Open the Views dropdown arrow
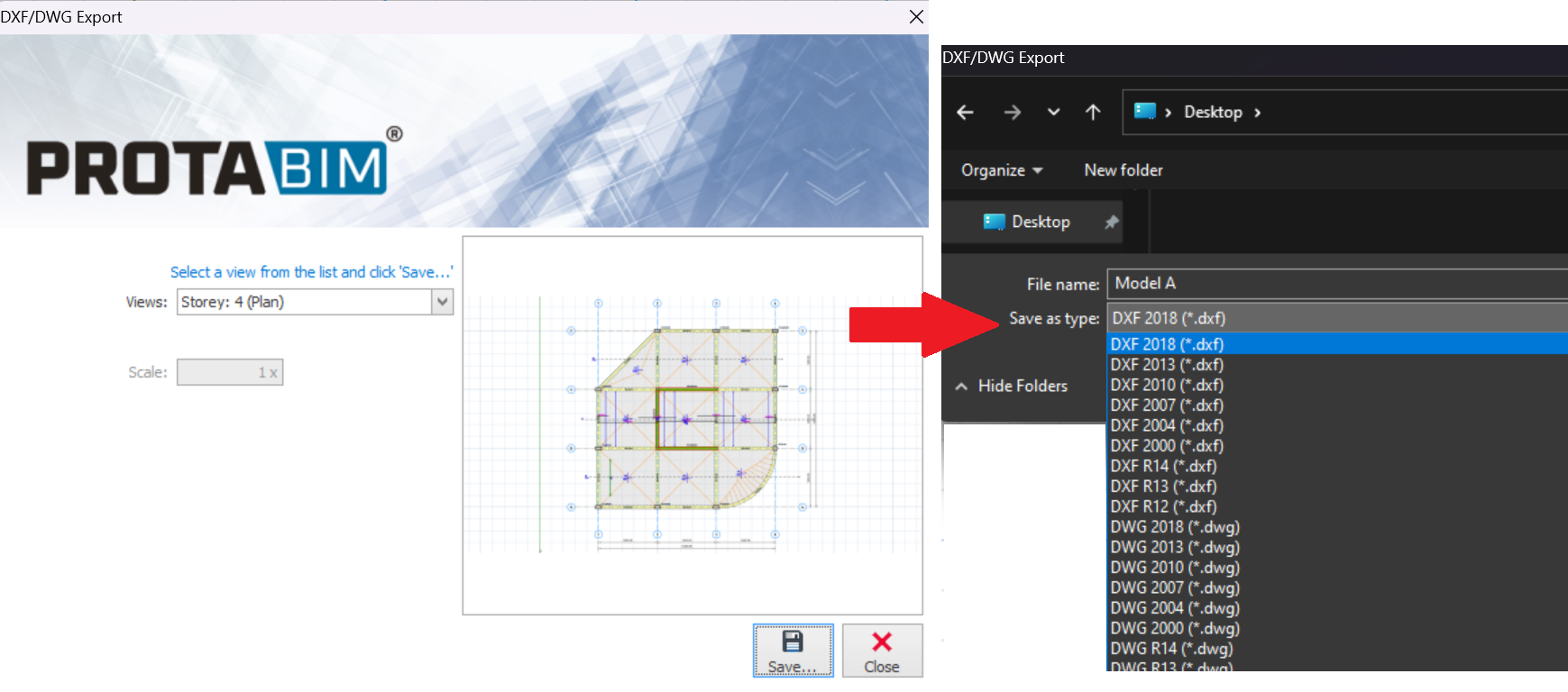Viewport: 1568px width, 692px height. (442, 302)
